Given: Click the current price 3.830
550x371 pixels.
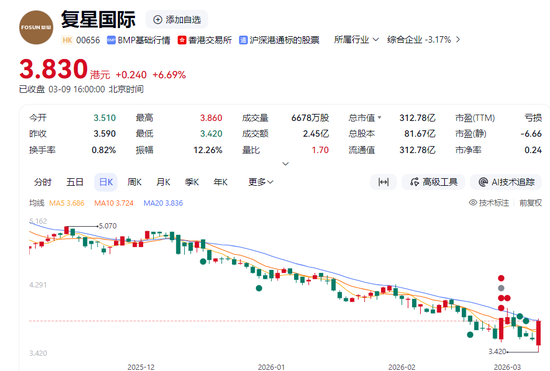Looking at the screenshot, I should 53,69.
